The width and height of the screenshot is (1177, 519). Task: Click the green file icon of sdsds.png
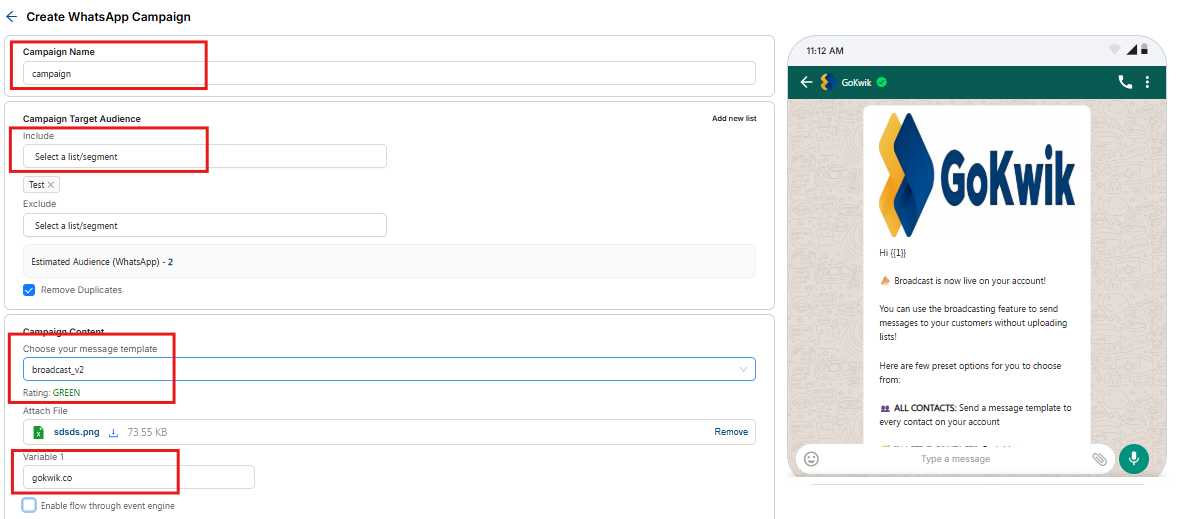pos(38,432)
